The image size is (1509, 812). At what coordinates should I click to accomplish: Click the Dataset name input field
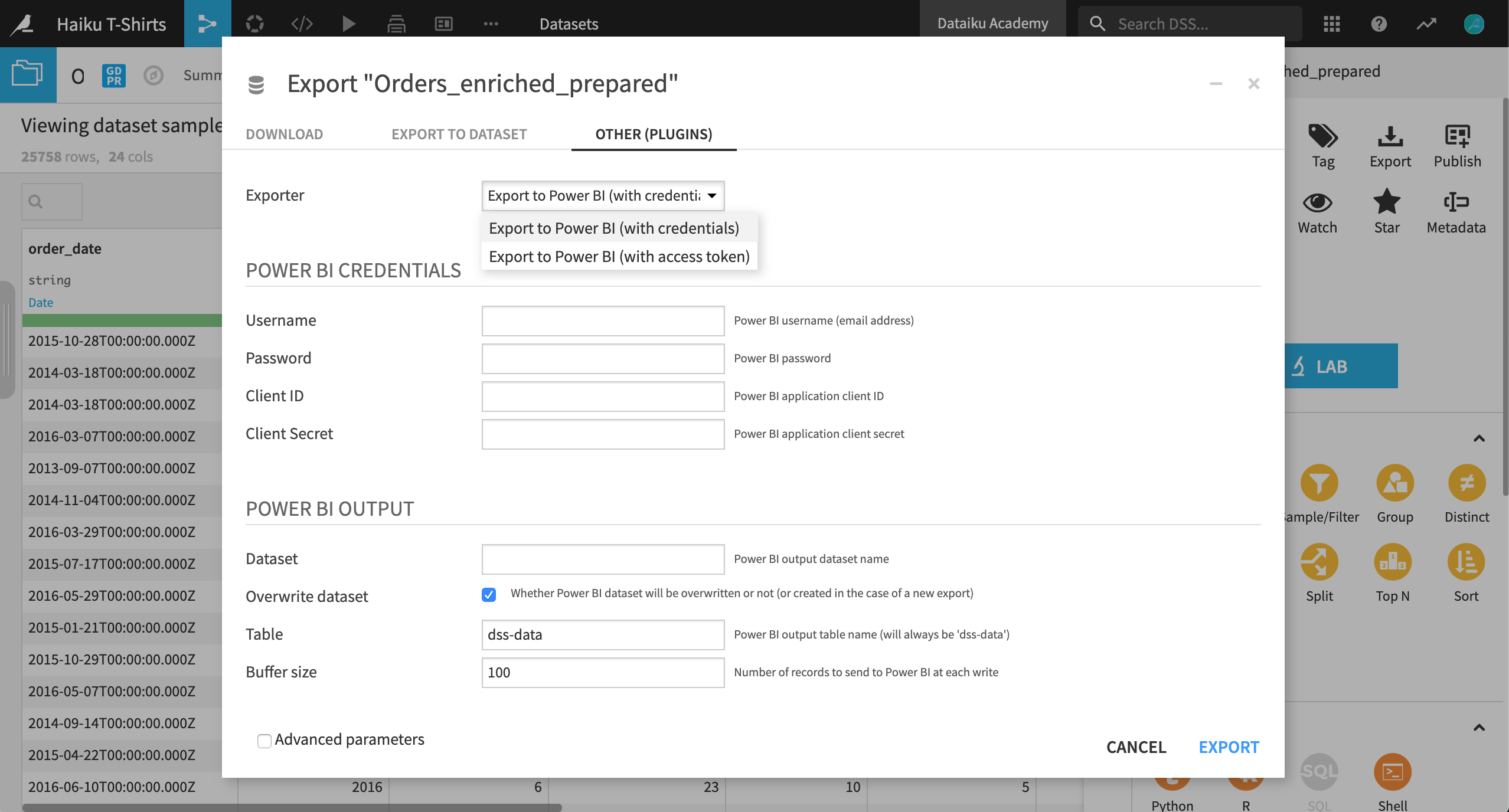pyautogui.click(x=603, y=559)
